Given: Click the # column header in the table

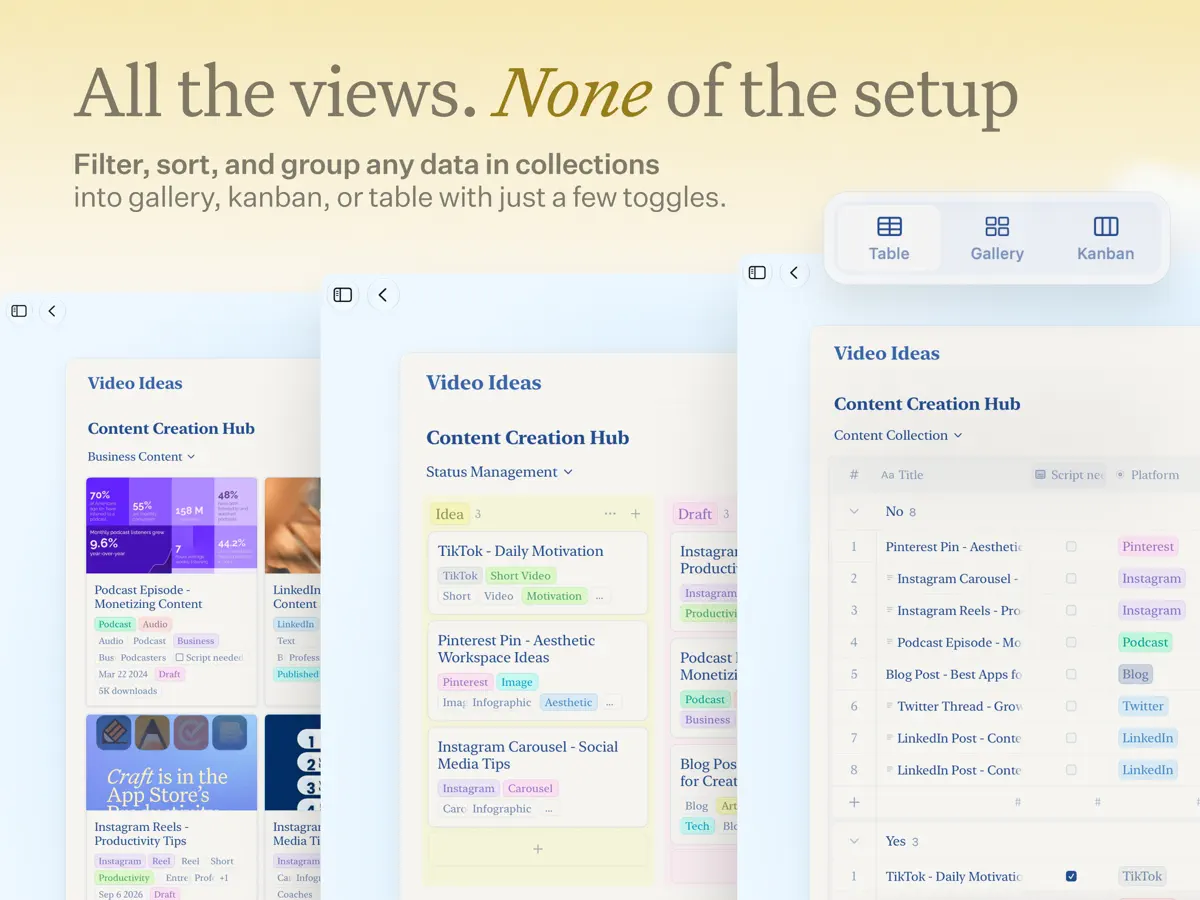Looking at the screenshot, I should point(854,475).
